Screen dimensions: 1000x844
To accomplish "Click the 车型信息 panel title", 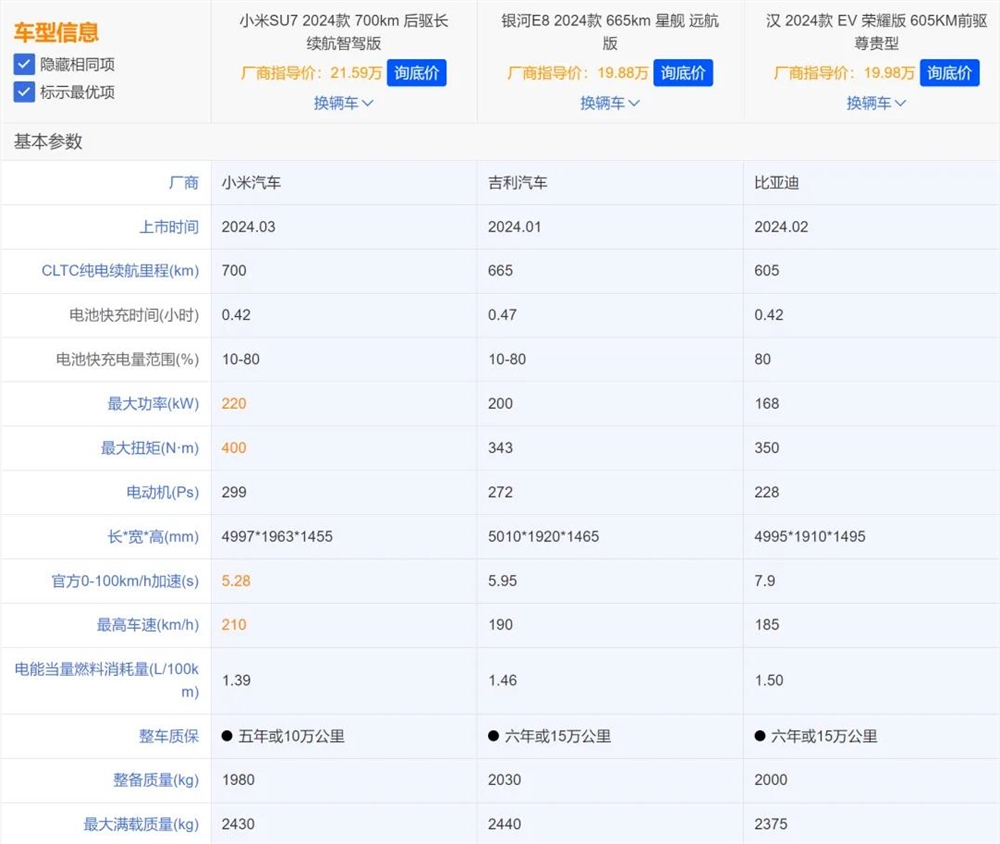I will pos(55,32).
